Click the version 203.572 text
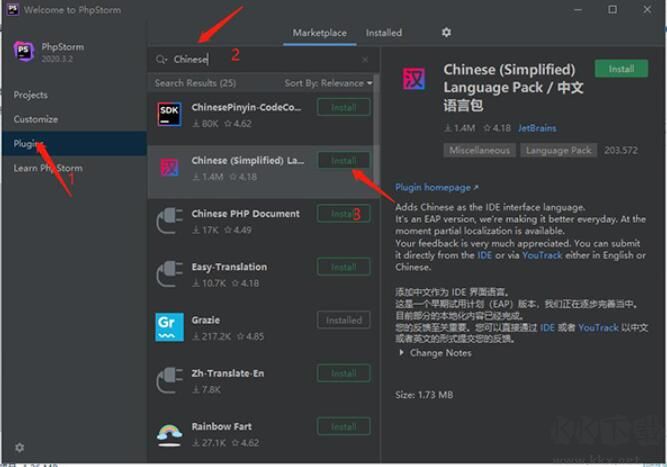667x467 pixels. pos(621,150)
